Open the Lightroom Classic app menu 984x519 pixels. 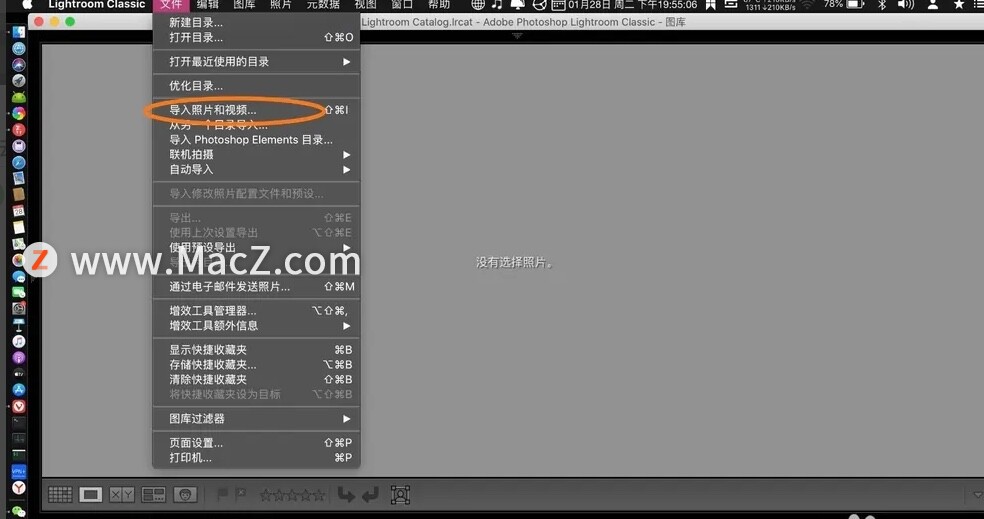coord(97,4)
